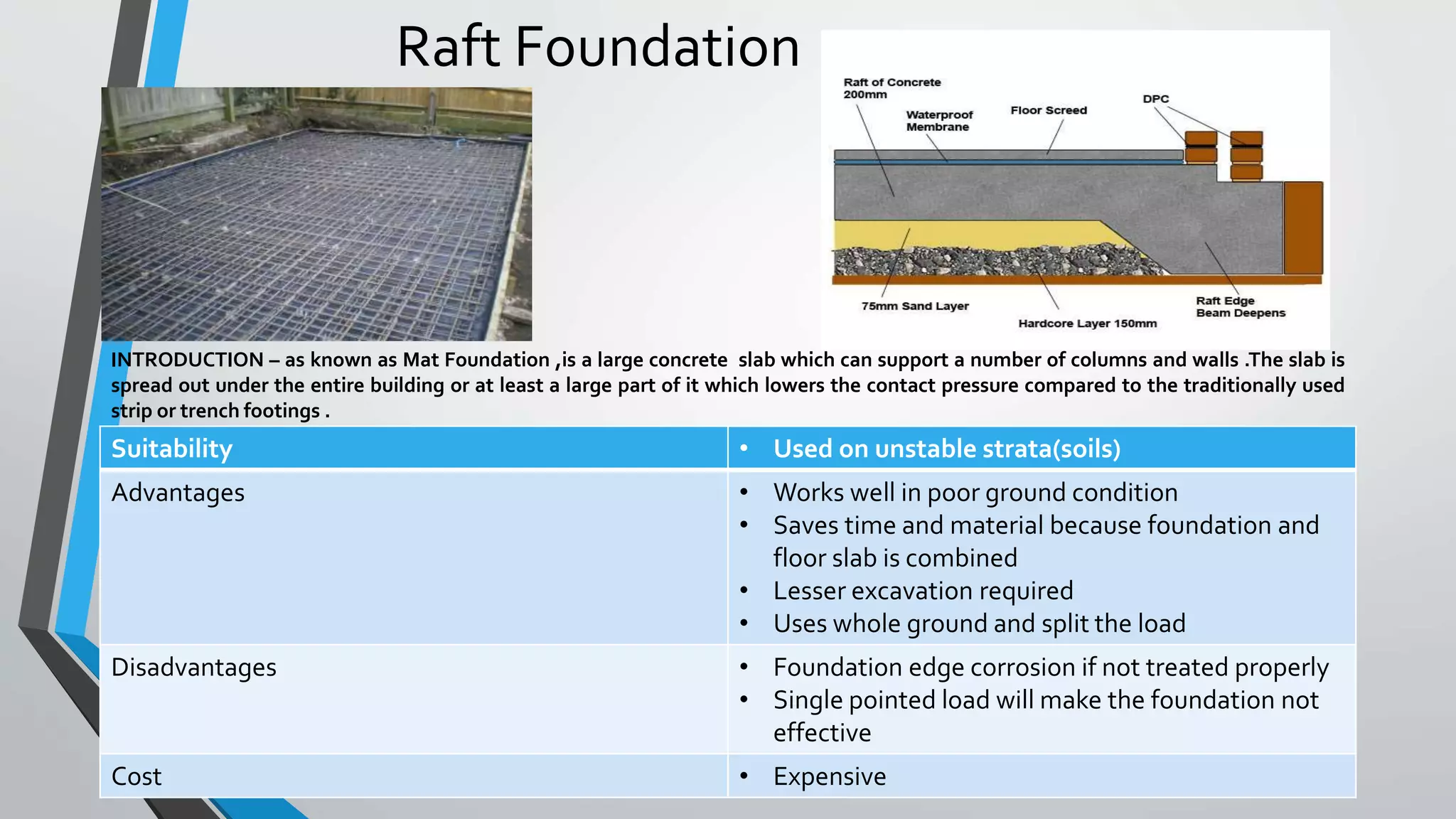Click the Advantages row label
The width and height of the screenshot is (1456, 819).
pos(178,493)
